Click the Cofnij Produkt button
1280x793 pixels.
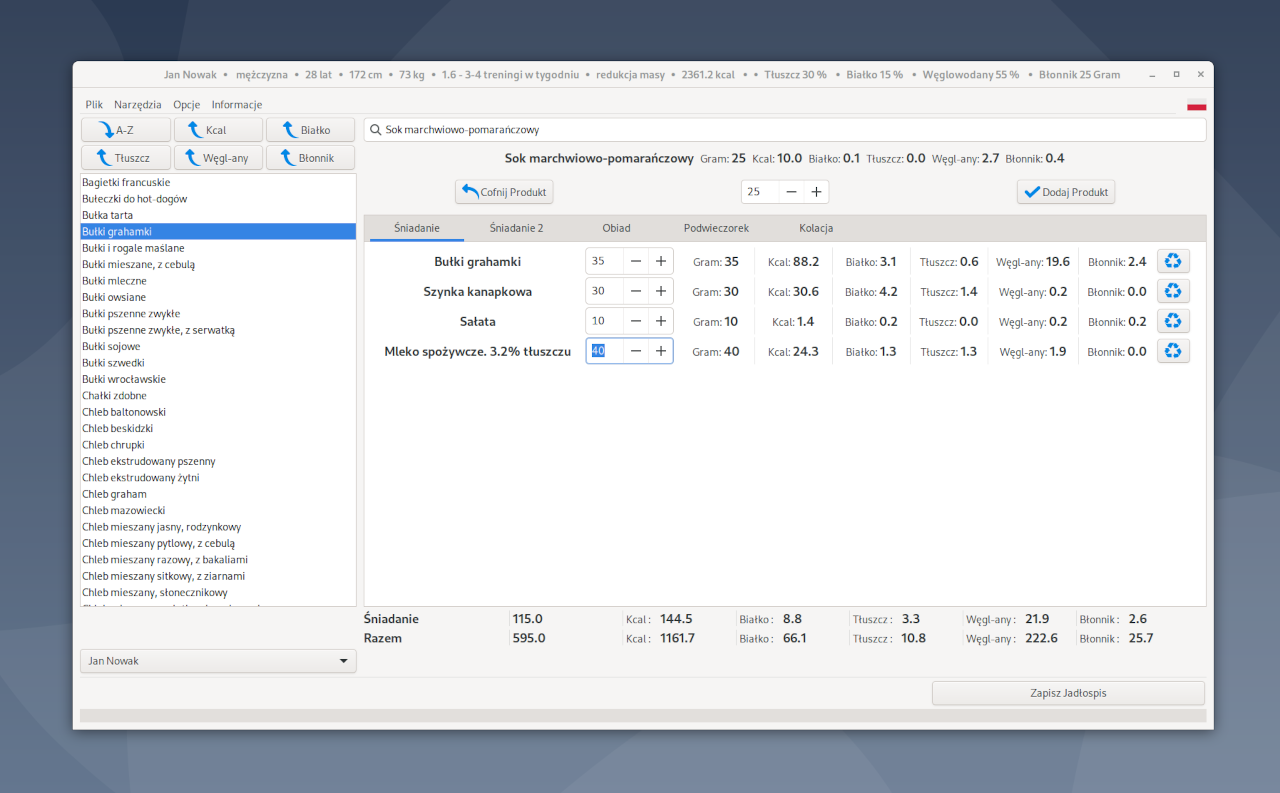click(x=504, y=192)
